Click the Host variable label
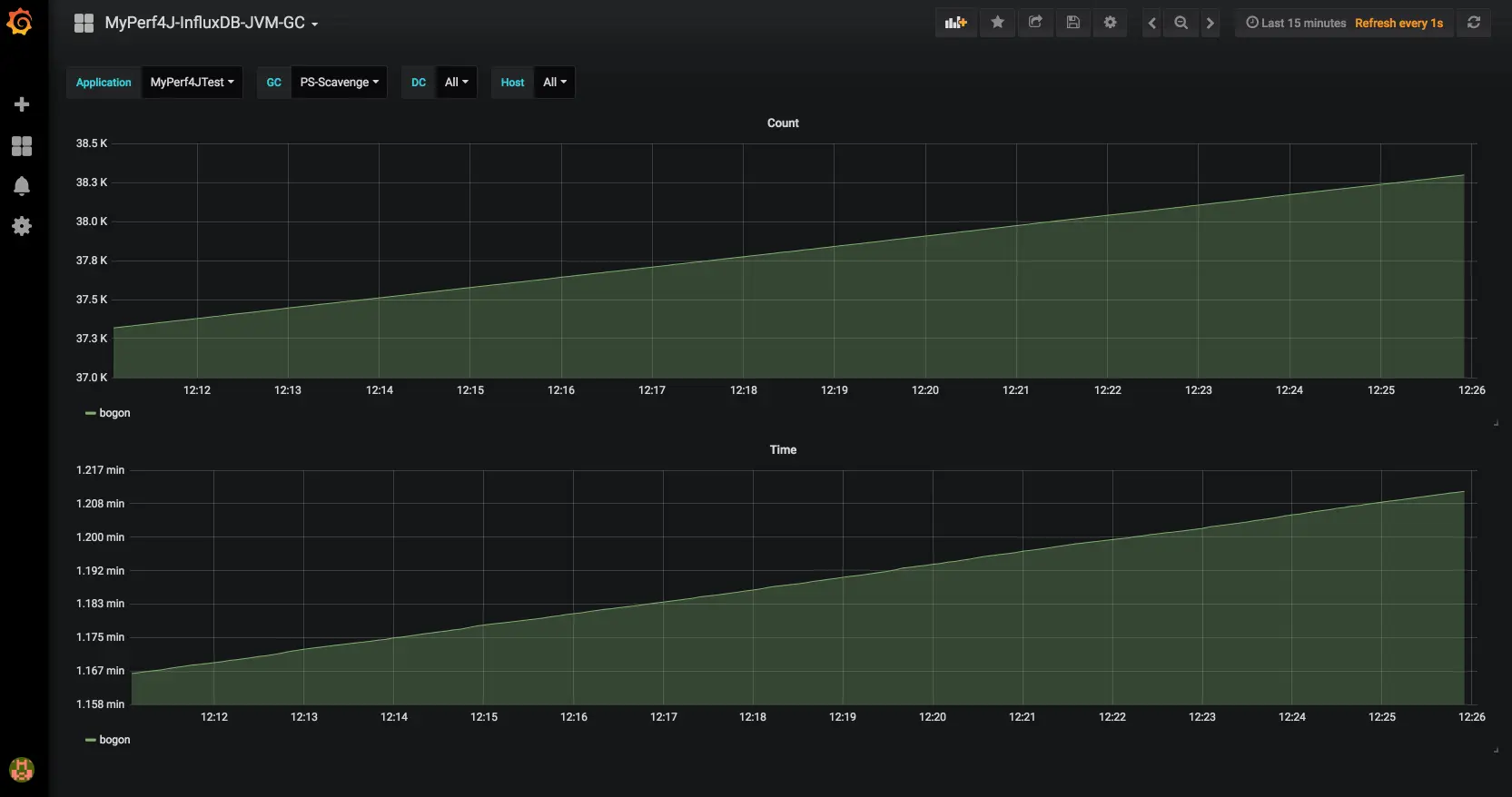Screen dimensions: 1512x797 (512, 83)
